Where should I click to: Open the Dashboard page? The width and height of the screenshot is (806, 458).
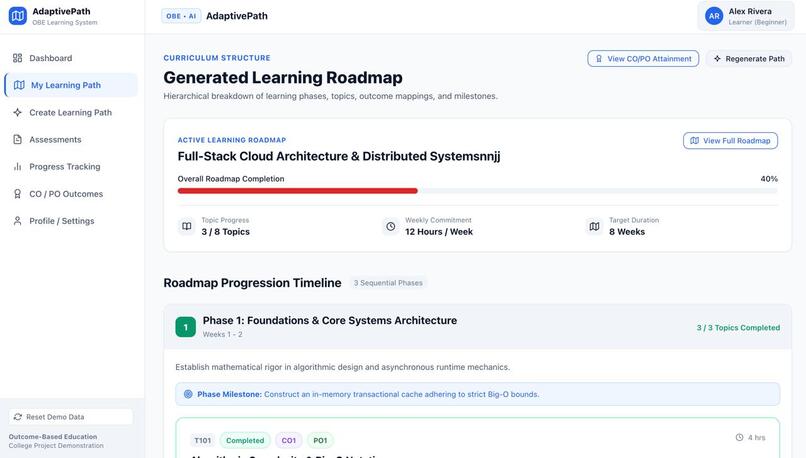71,58
